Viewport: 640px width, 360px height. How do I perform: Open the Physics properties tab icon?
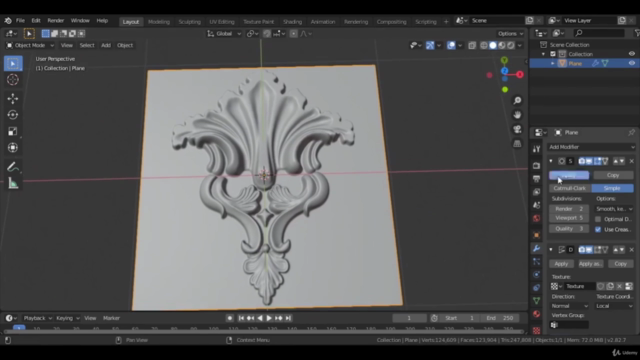coord(536,275)
